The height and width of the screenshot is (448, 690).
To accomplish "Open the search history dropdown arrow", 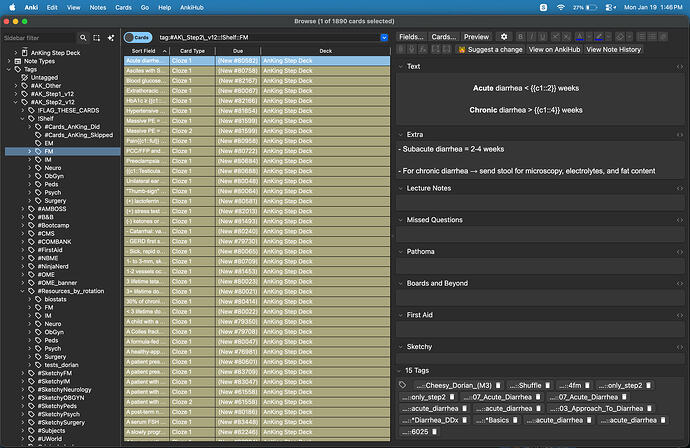I will coord(384,37).
